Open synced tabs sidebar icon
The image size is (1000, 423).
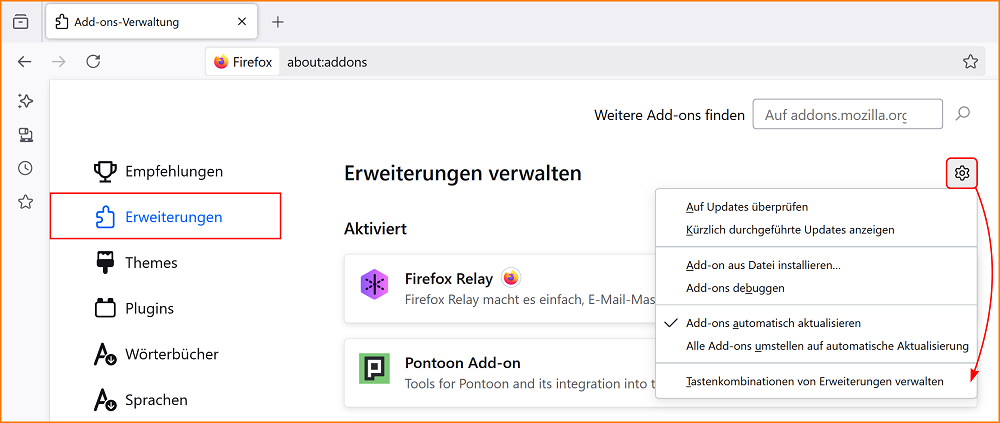click(x=25, y=135)
